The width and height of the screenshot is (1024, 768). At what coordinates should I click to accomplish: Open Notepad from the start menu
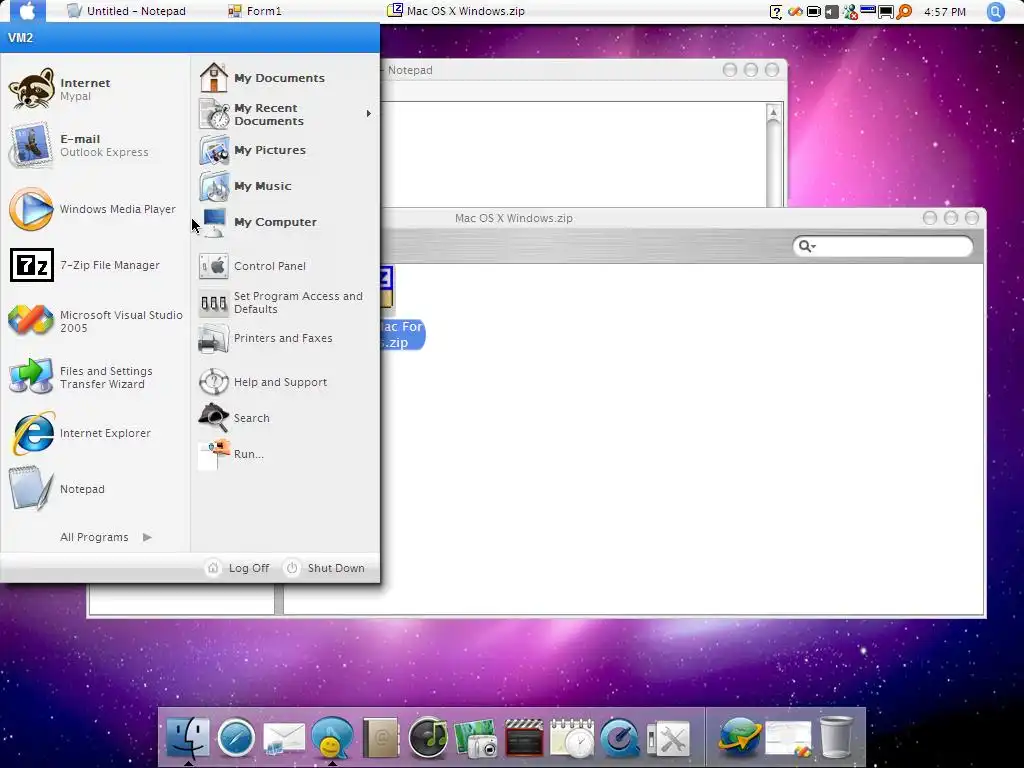[95, 489]
